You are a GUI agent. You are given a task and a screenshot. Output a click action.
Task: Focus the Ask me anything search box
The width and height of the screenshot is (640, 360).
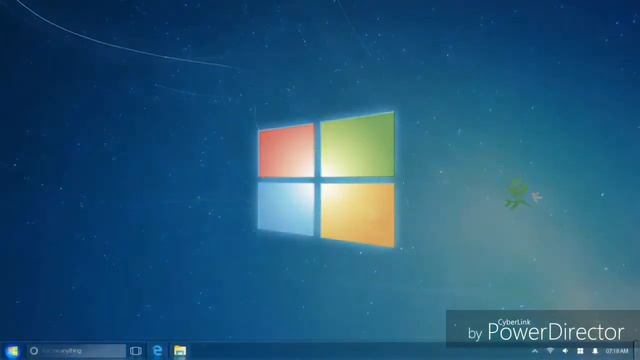(77, 351)
